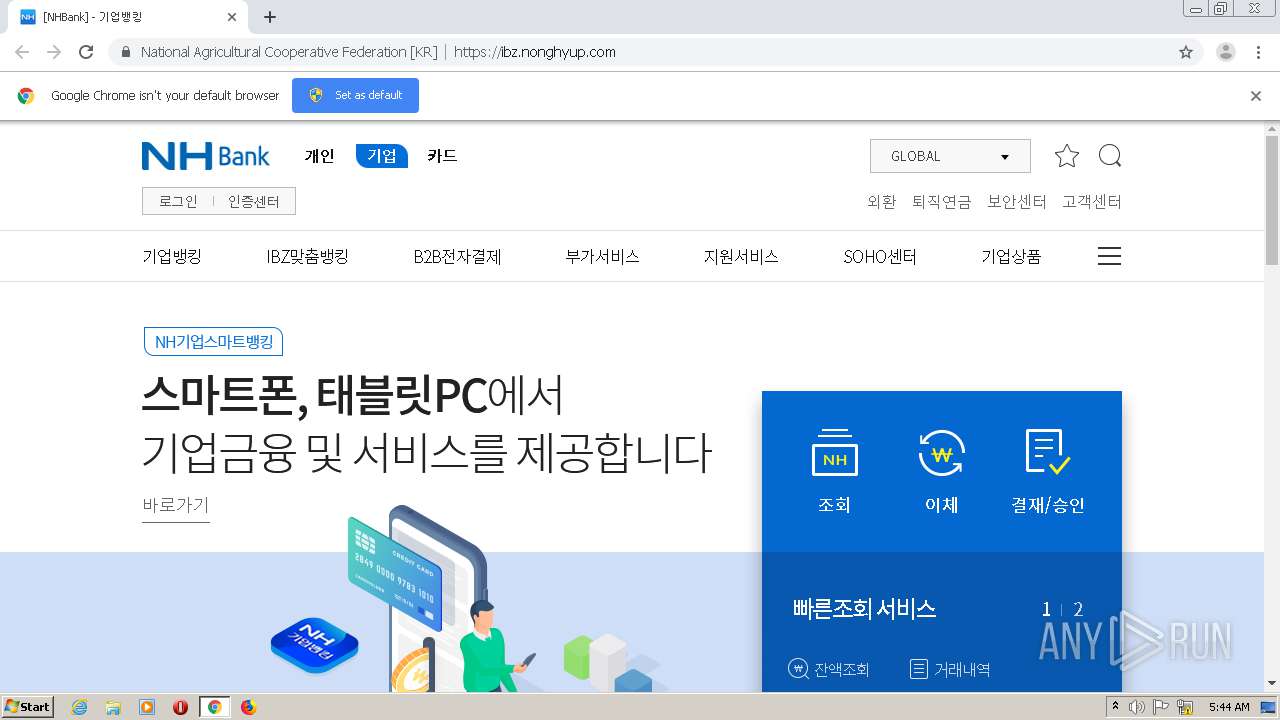
Task: Open the 기업뱅킹 menu
Action: pos(172,257)
